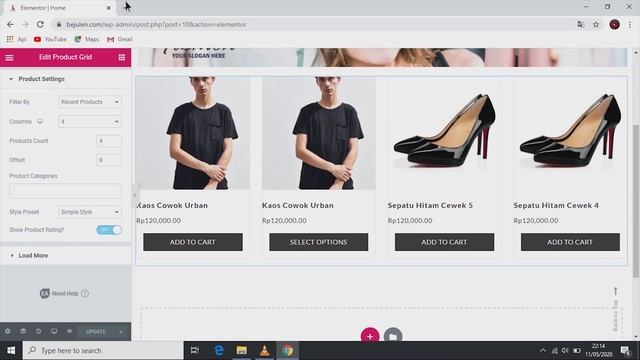Bookmark this page with star icon
Viewport: 640px width, 360px height.
596,24
